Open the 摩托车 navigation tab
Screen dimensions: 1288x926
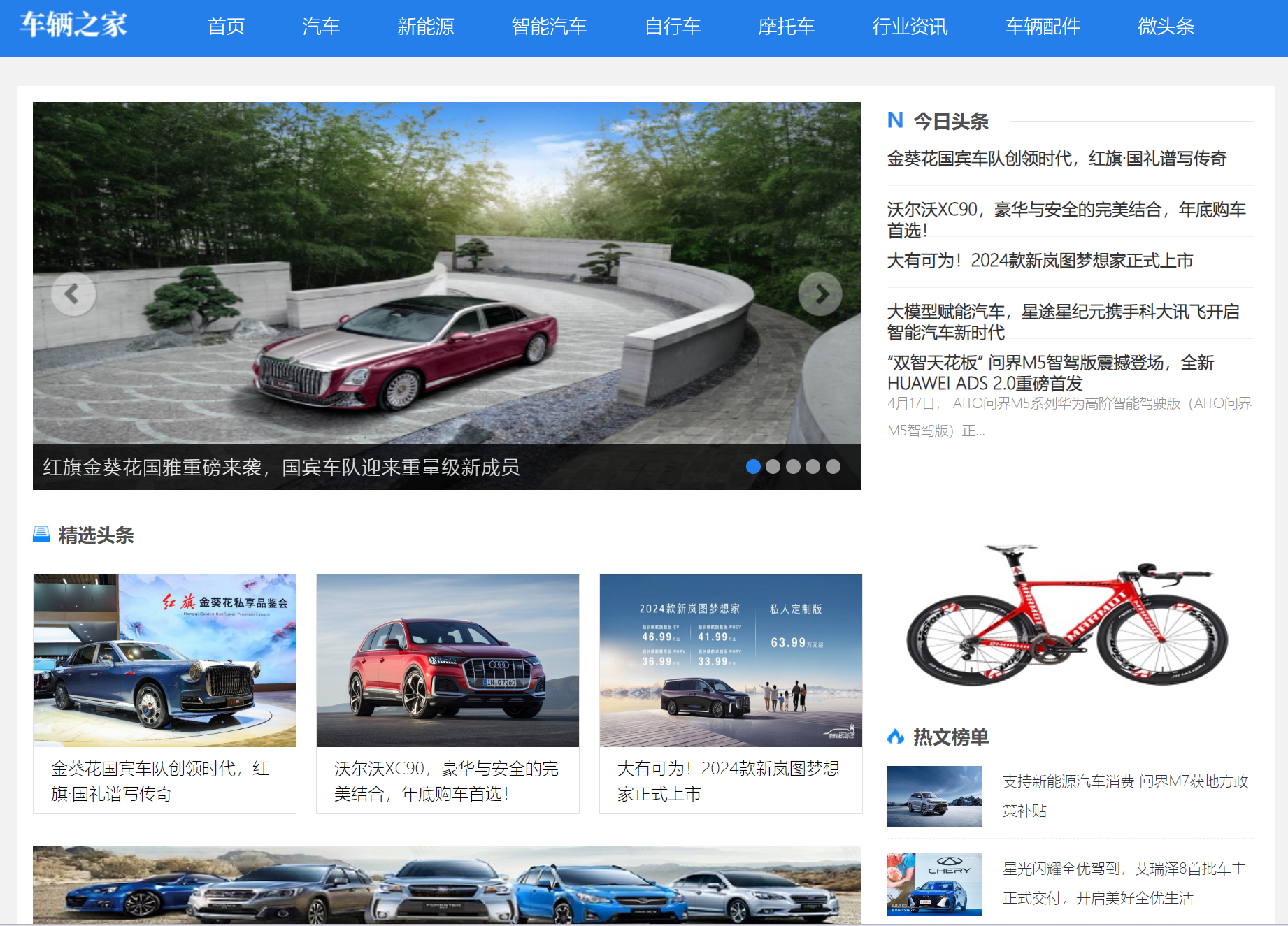[786, 27]
